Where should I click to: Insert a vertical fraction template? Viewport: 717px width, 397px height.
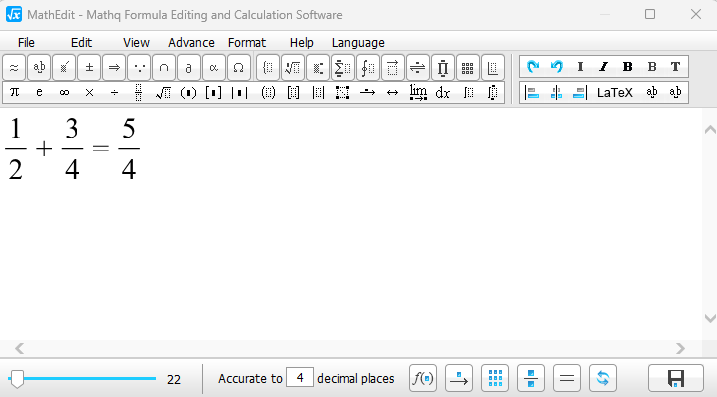point(139,93)
